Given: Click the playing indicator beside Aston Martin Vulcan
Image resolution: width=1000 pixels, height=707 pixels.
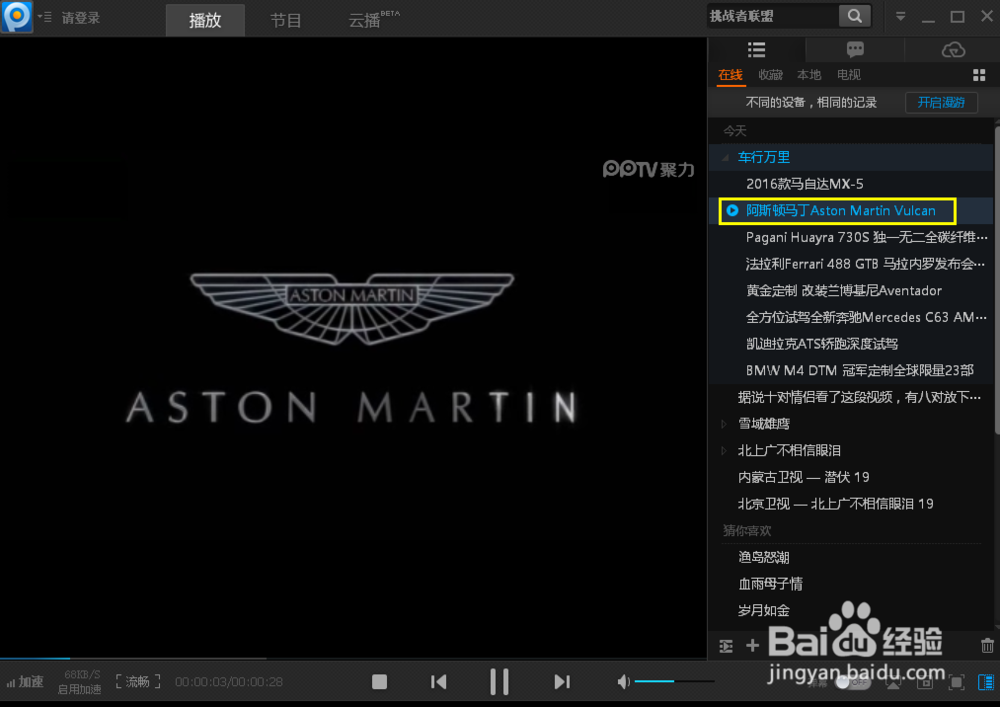Looking at the screenshot, I should click(x=732, y=210).
